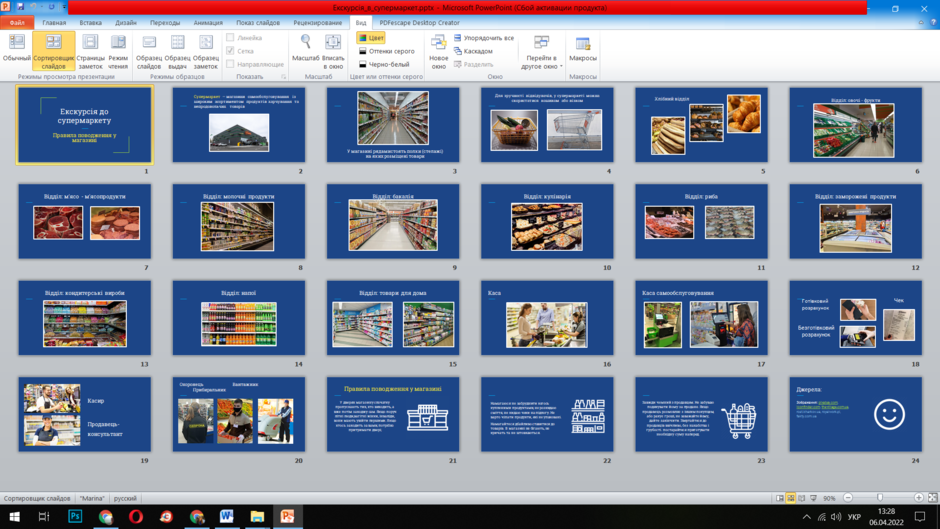Click Упорядочить все windows

[x=484, y=38]
